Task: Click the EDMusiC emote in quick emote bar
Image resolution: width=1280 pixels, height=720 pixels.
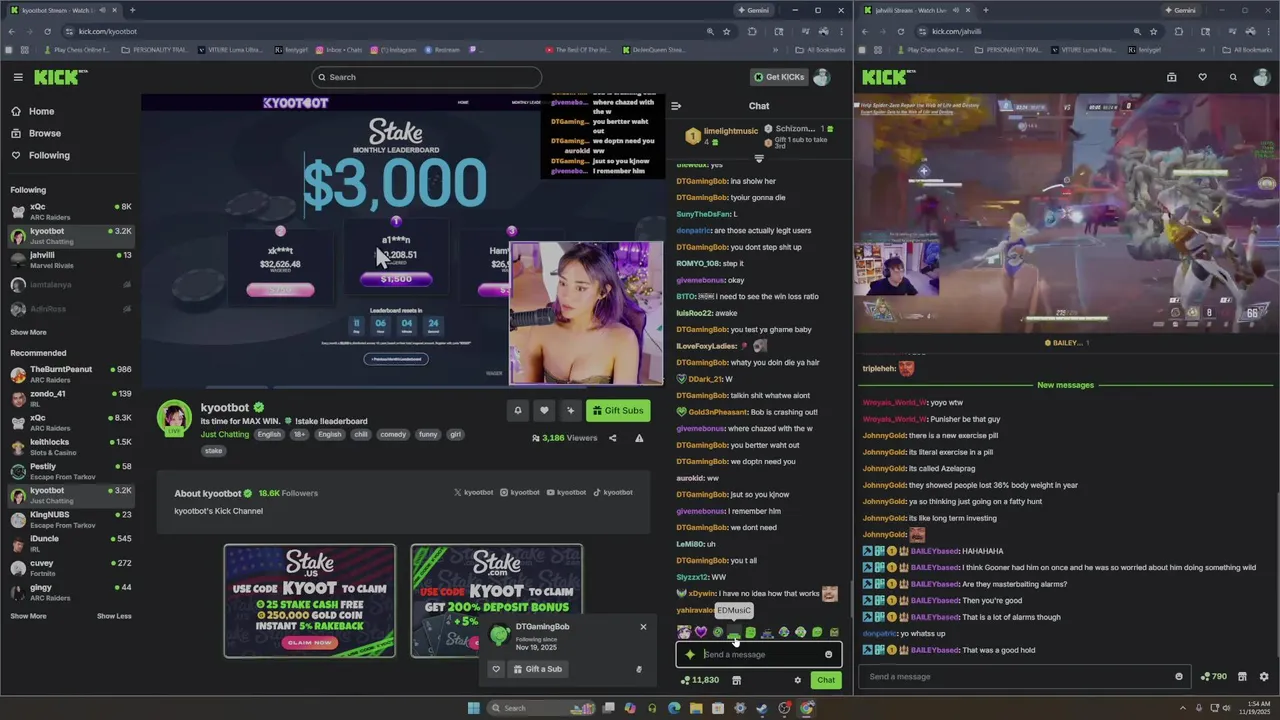Action: [734, 632]
